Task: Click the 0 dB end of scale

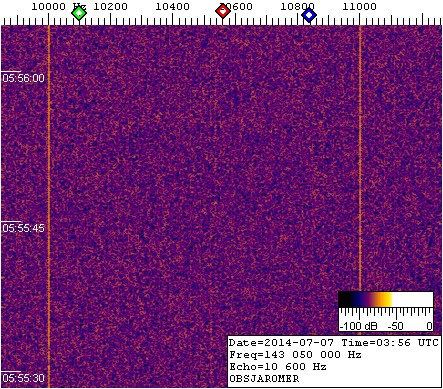Action: [x=430, y=326]
